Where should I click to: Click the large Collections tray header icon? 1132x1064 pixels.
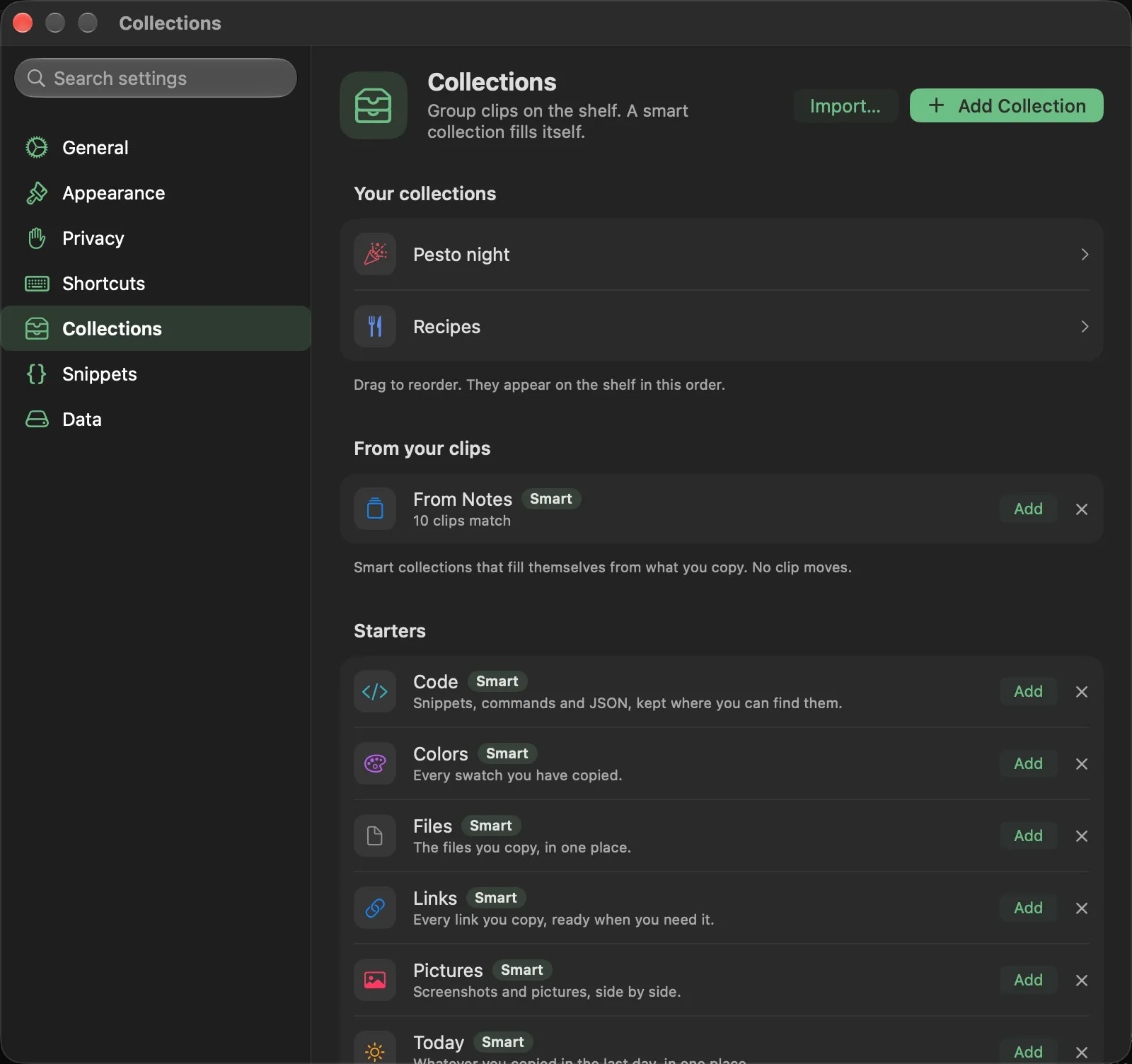(374, 105)
